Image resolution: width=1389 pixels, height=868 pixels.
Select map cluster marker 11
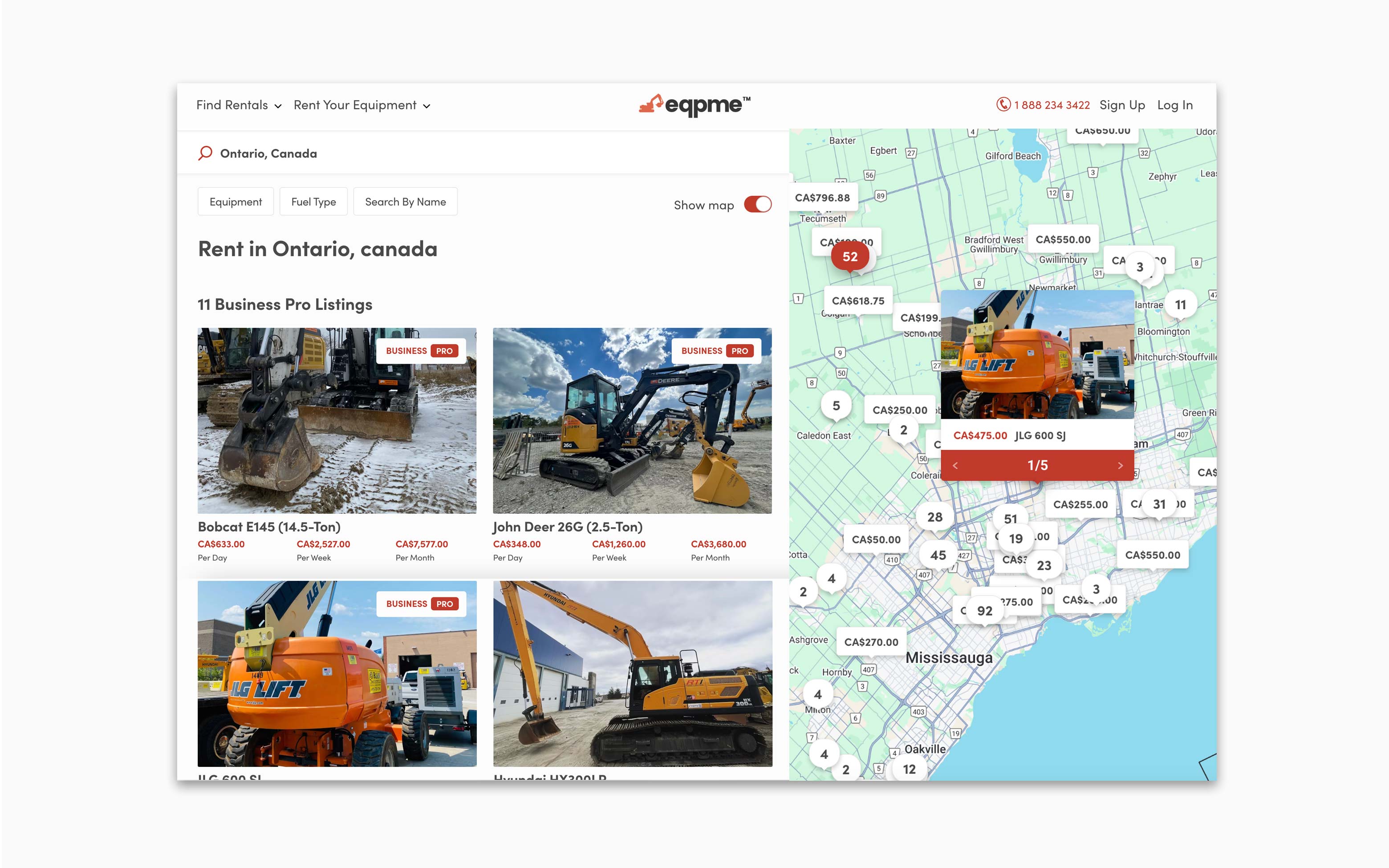pyautogui.click(x=1180, y=305)
